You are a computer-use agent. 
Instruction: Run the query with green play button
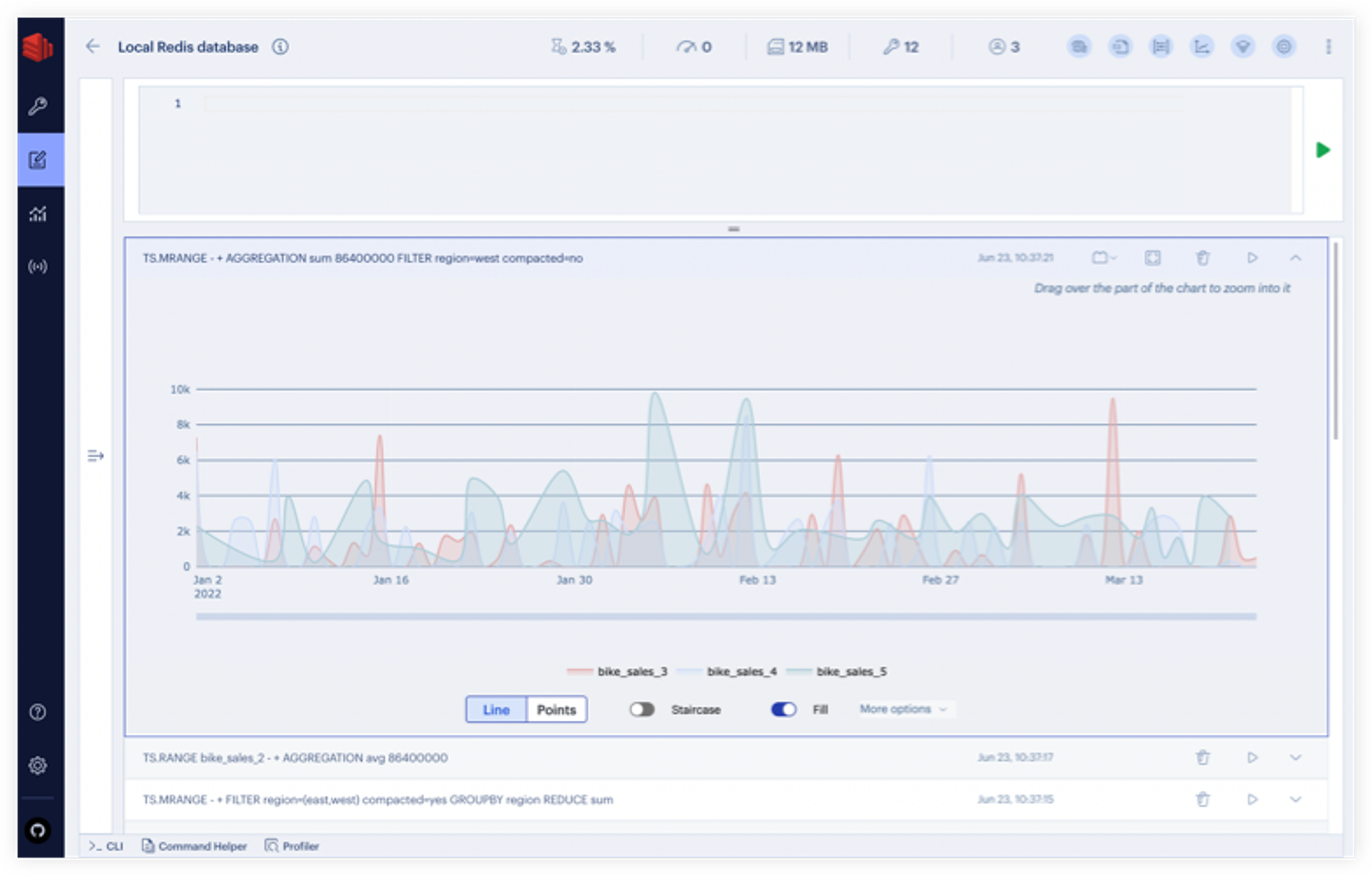[x=1322, y=150]
